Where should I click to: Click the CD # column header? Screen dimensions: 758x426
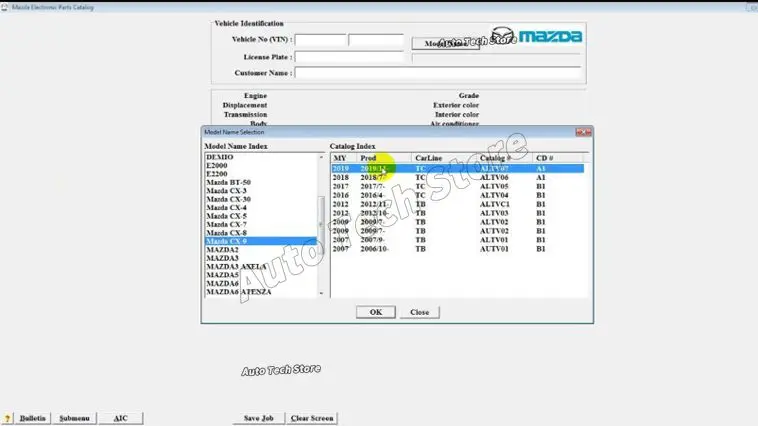(558, 158)
